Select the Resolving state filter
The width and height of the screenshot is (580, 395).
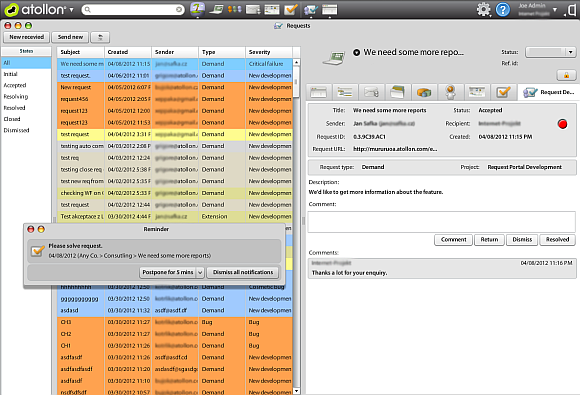26,97
